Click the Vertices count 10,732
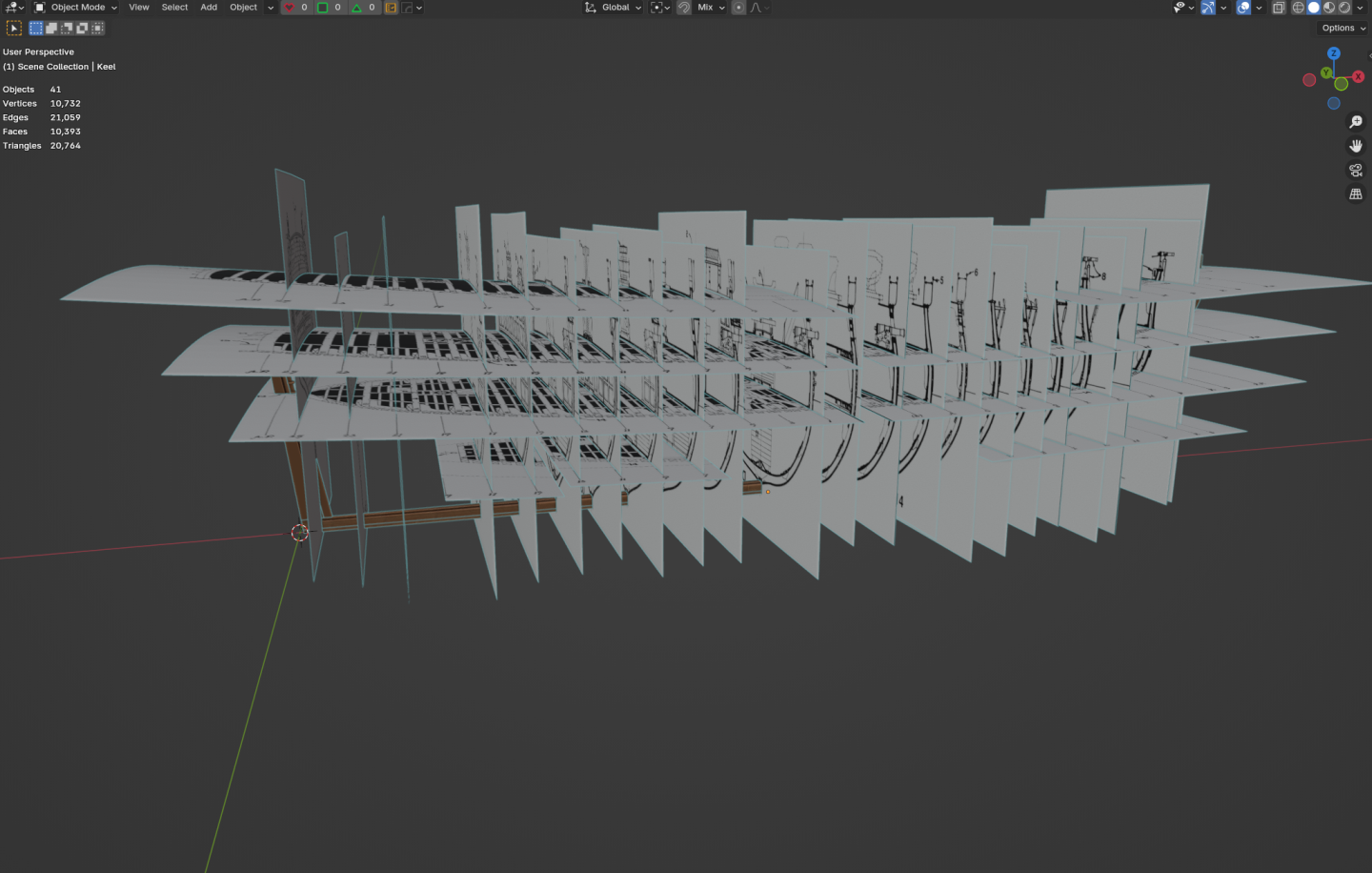Viewport: 1372px width, 873px height. [66, 104]
